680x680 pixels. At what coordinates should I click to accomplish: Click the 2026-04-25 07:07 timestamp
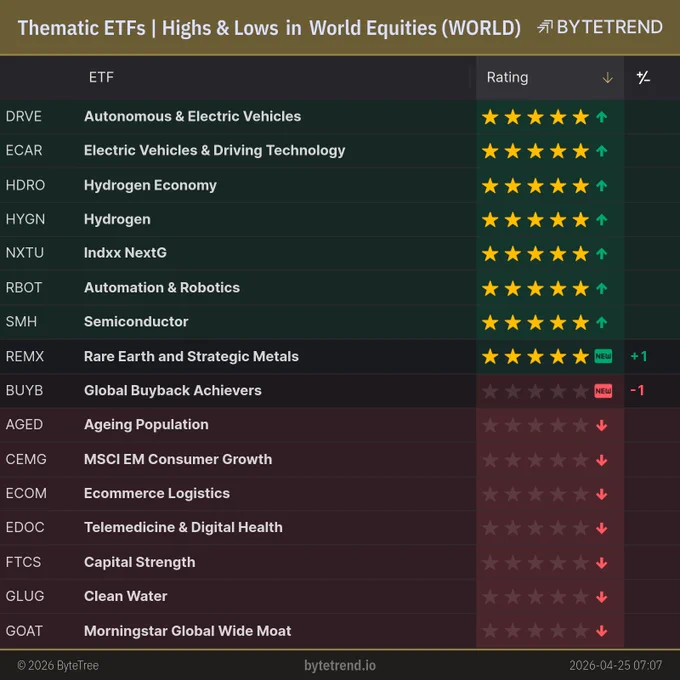click(x=615, y=665)
